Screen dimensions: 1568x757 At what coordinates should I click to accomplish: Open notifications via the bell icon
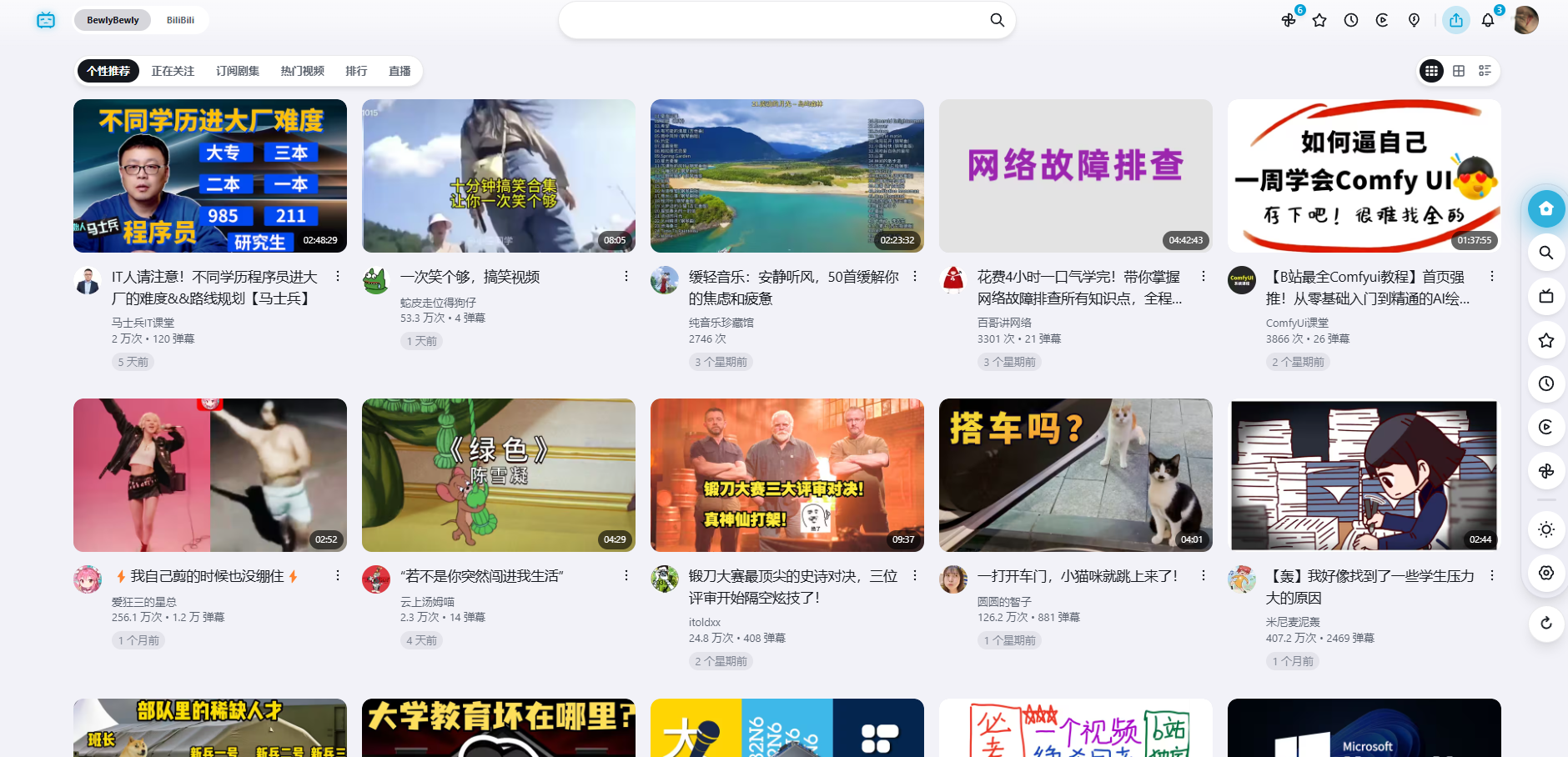(x=1487, y=19)
